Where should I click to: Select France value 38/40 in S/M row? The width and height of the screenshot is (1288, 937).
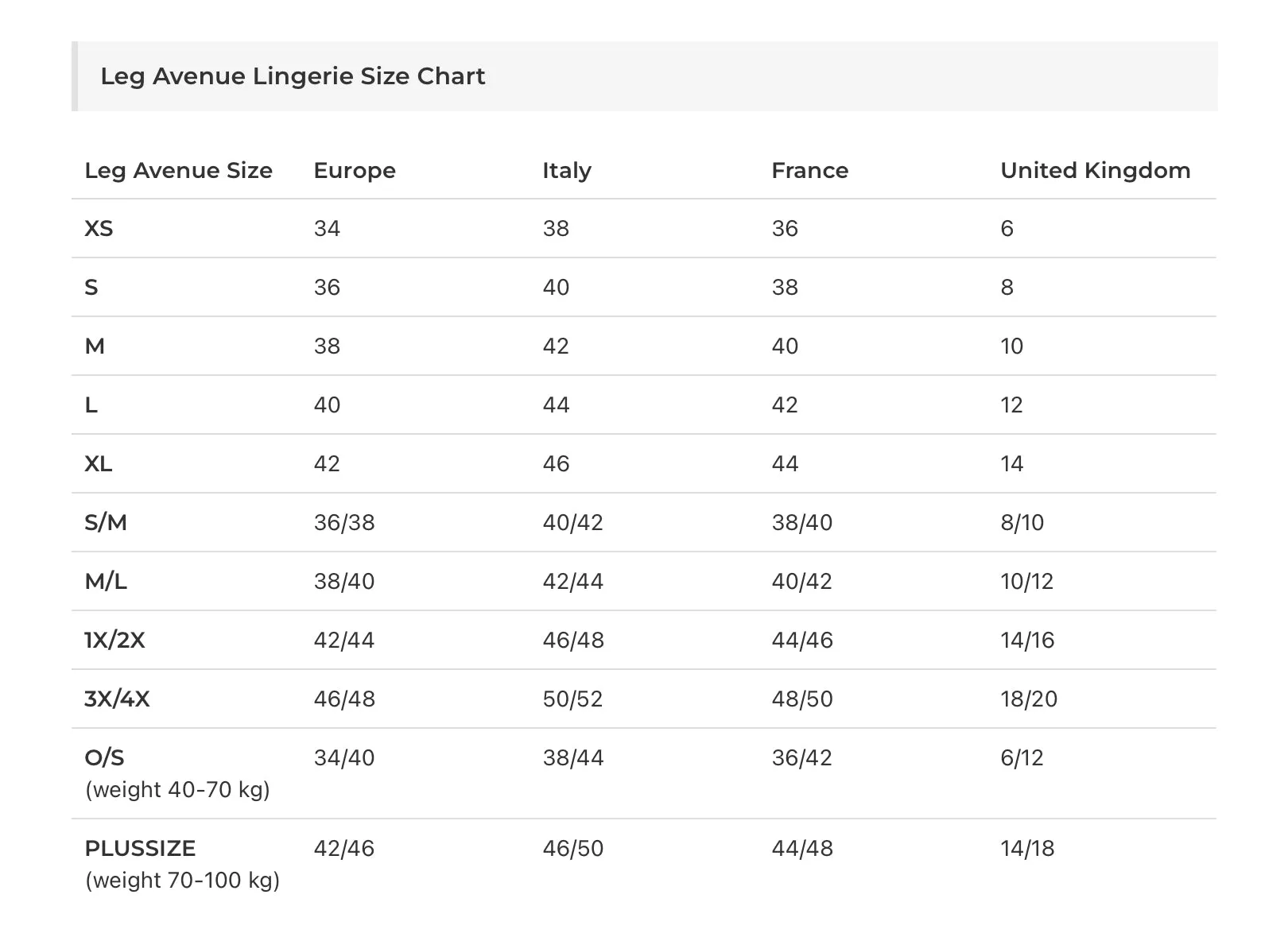coord(802,523)
